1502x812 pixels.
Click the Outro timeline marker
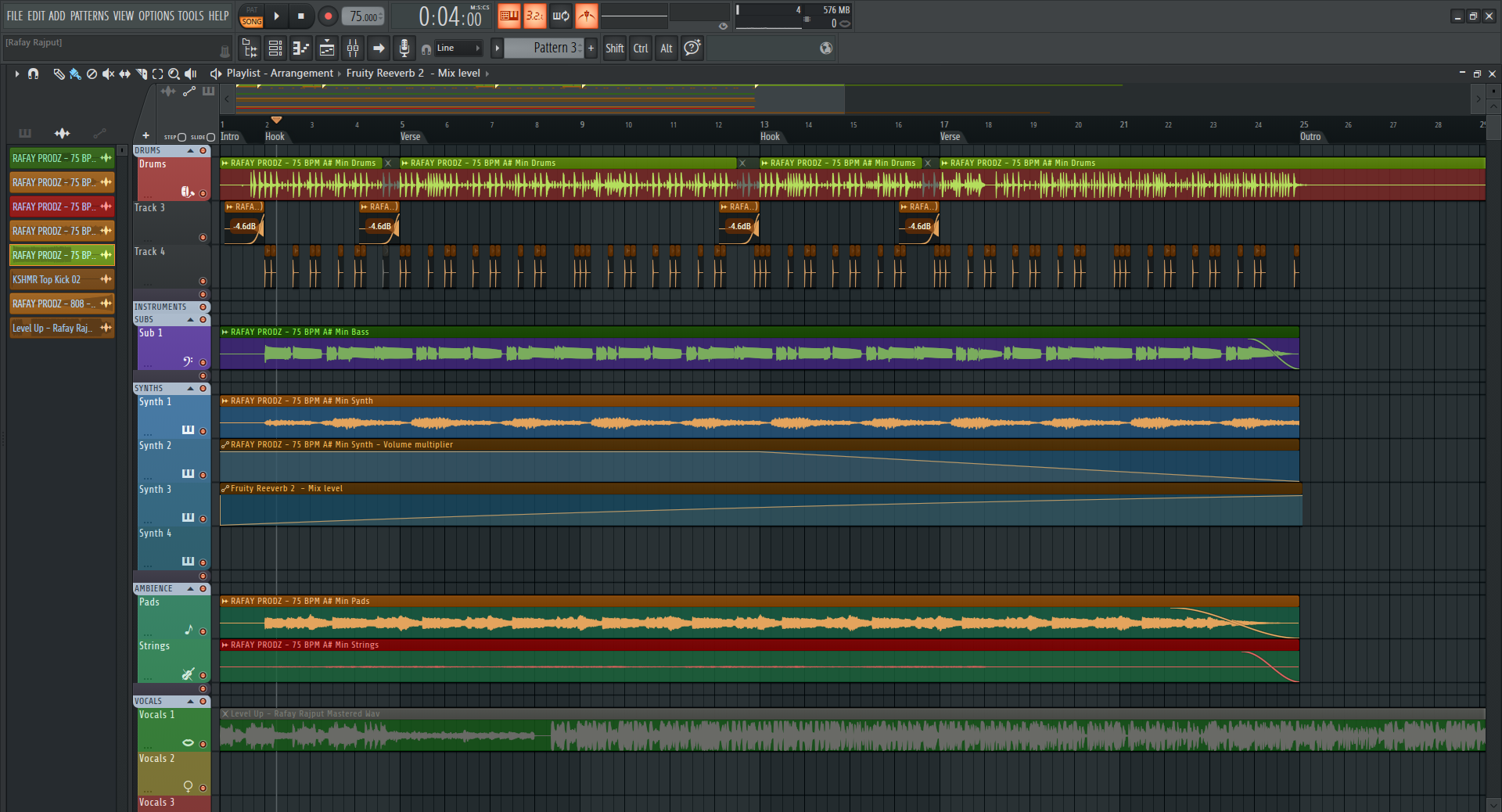(x=1310, y=137)
